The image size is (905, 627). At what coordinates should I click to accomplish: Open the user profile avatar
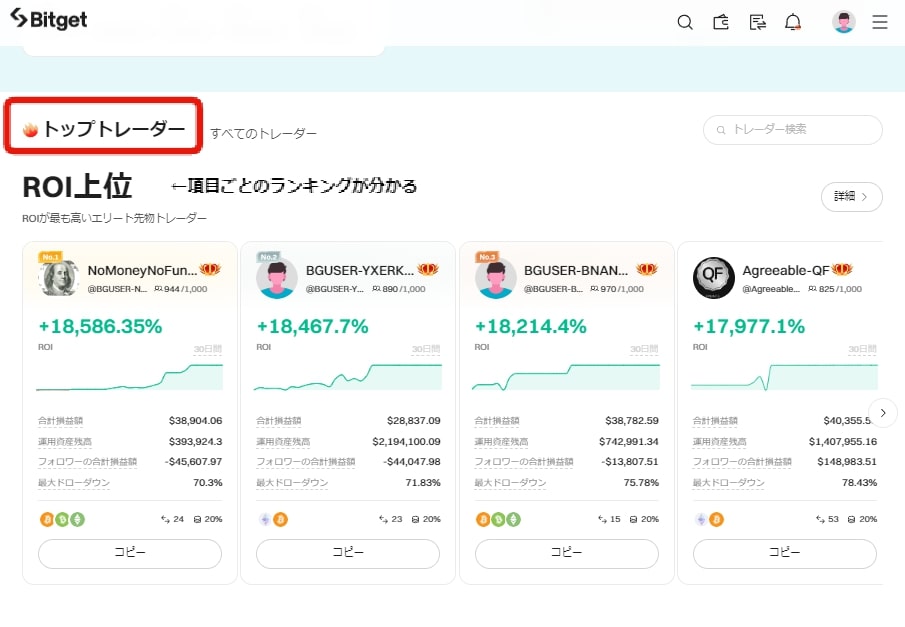coord(843,22)
